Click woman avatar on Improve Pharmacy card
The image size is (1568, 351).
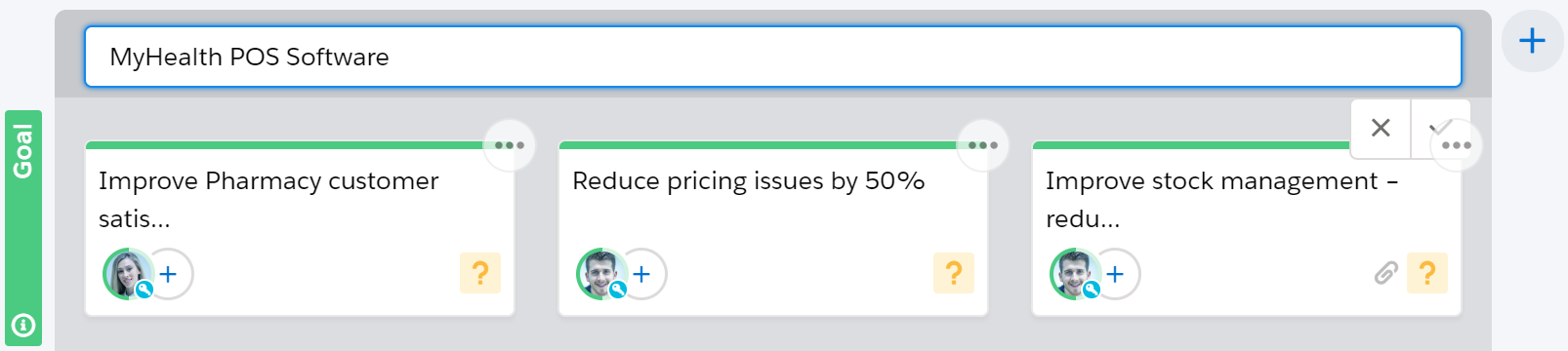[127, 274]
